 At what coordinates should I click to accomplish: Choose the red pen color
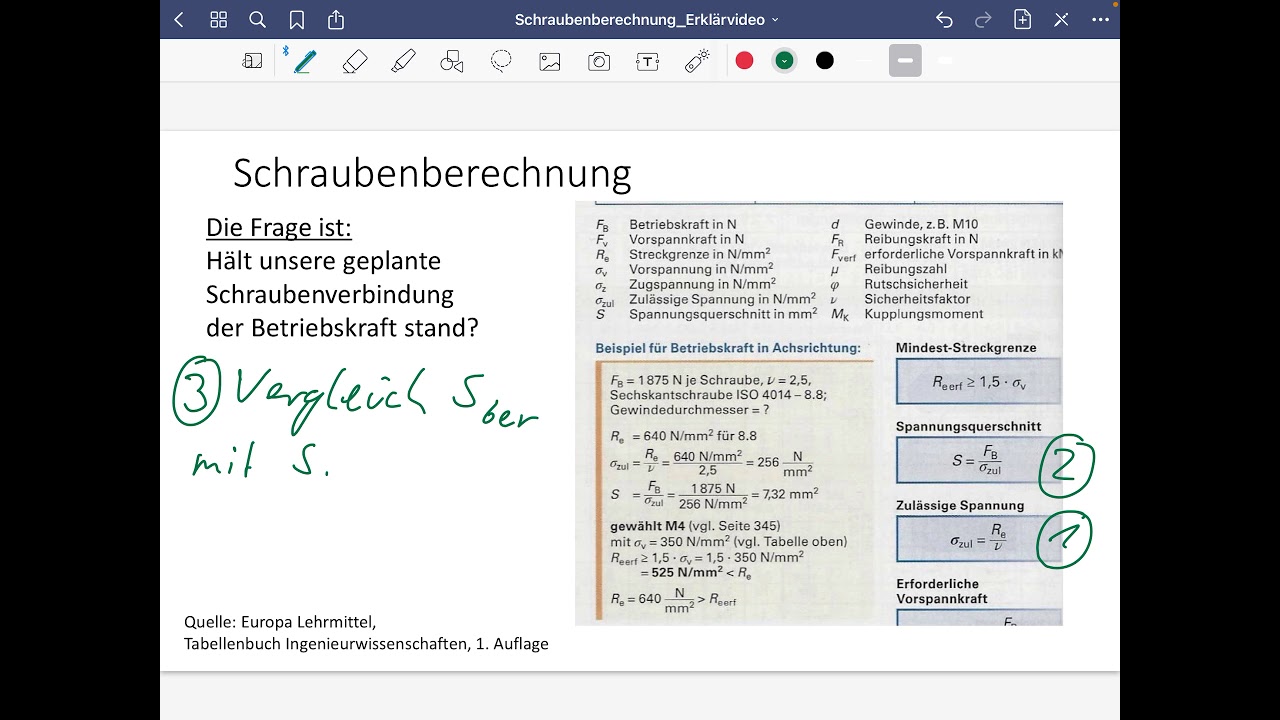744,61
